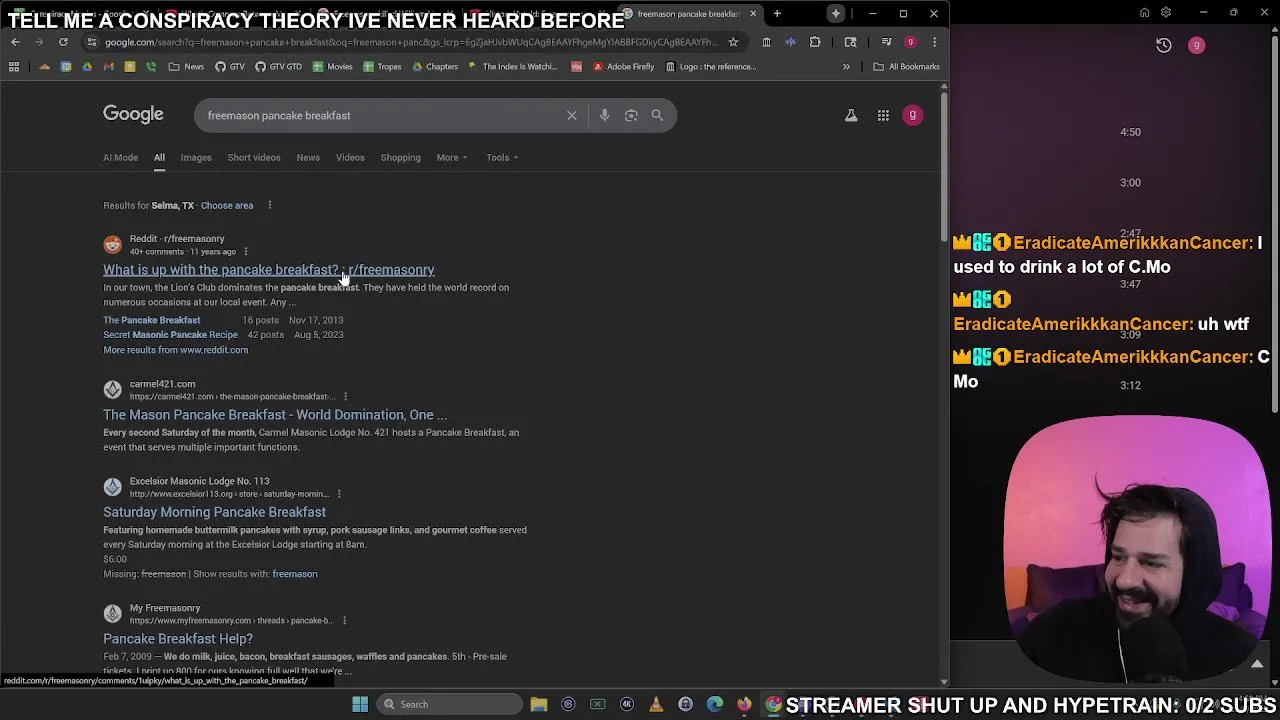The height and width of the screenshot is (720, 1280).
Task: Open the history clock icon in side panel
Action: (x=1164, y=45)
